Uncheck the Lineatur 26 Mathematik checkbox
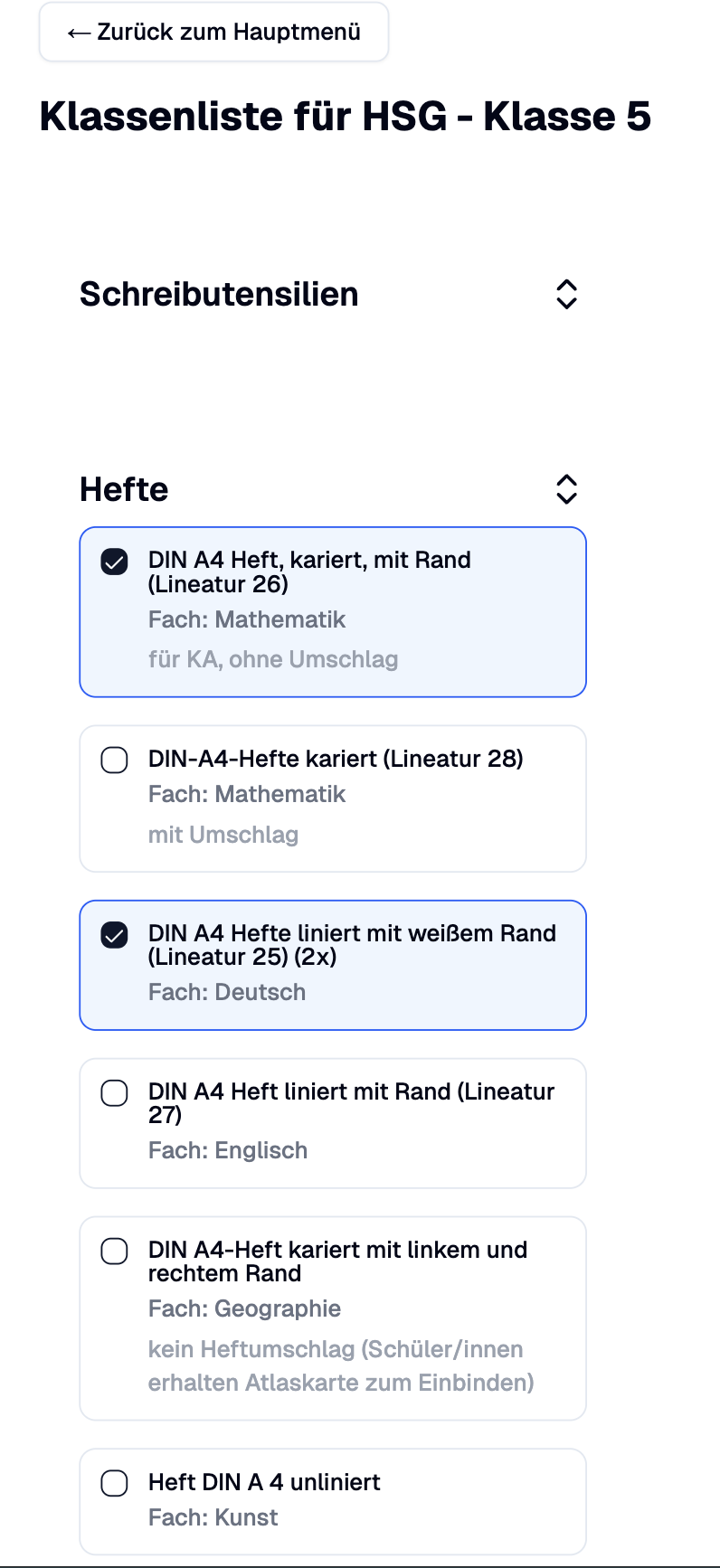This screenshot has width=720, height=1568. tap(114, 562)
